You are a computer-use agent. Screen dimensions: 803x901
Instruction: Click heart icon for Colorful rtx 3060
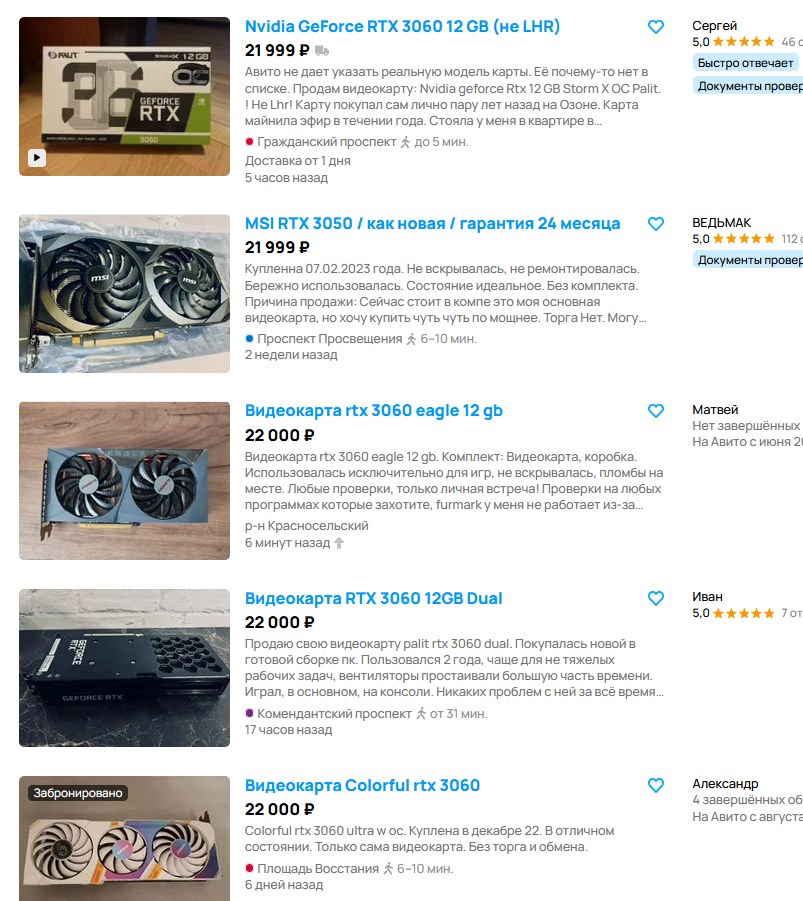coord(655,786)
